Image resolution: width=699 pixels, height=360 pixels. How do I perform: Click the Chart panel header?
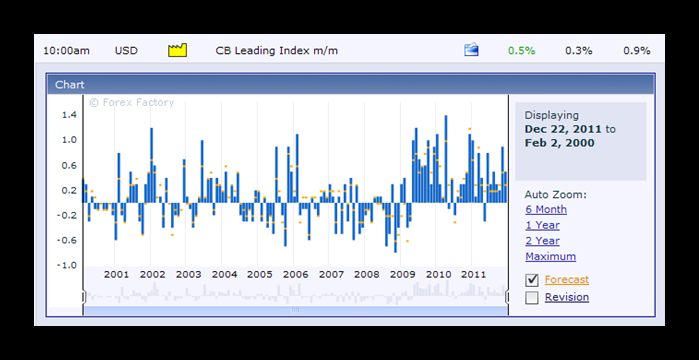pyautogui.click(x=351, y=85)
